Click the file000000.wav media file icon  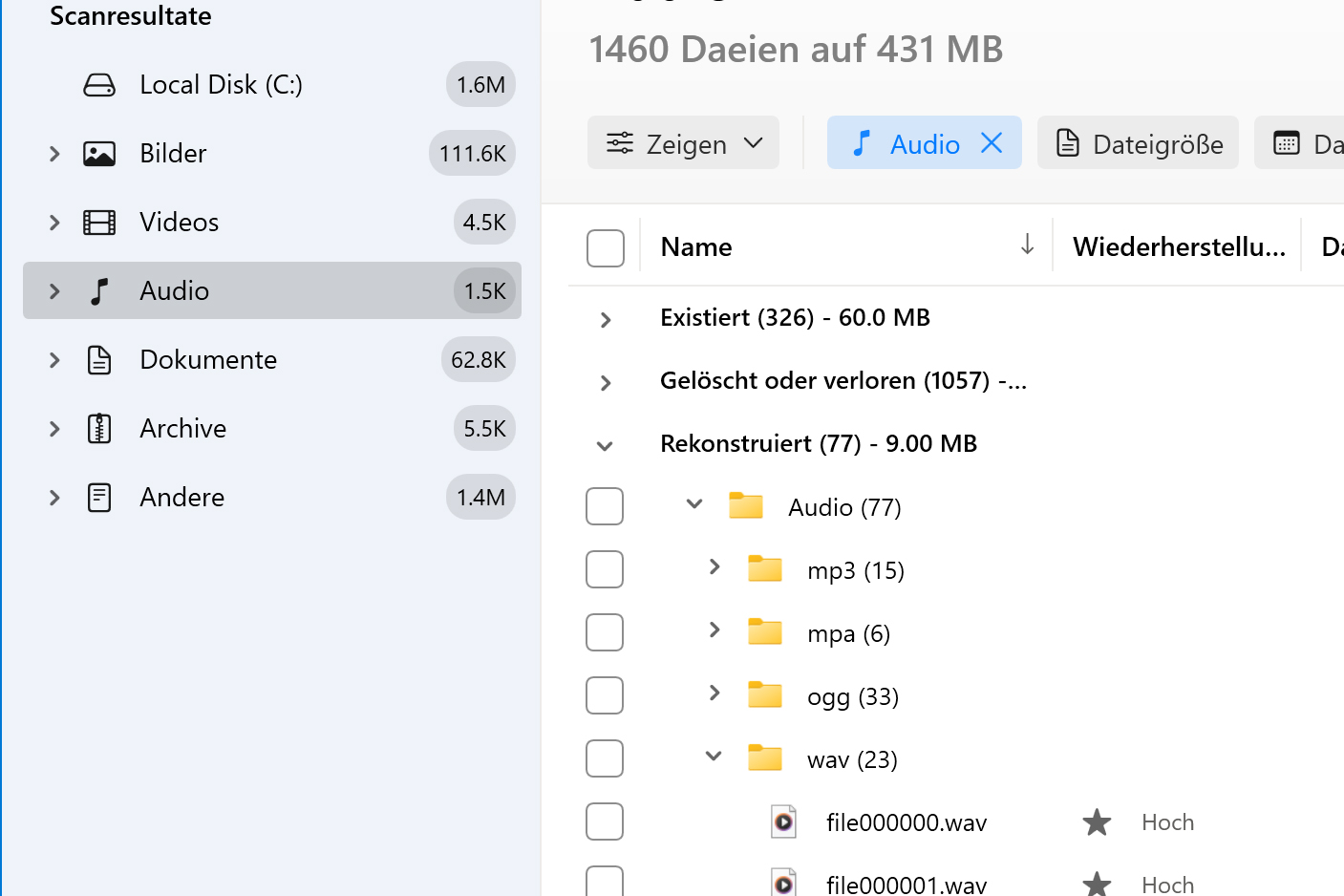click(x=783, y=821)
